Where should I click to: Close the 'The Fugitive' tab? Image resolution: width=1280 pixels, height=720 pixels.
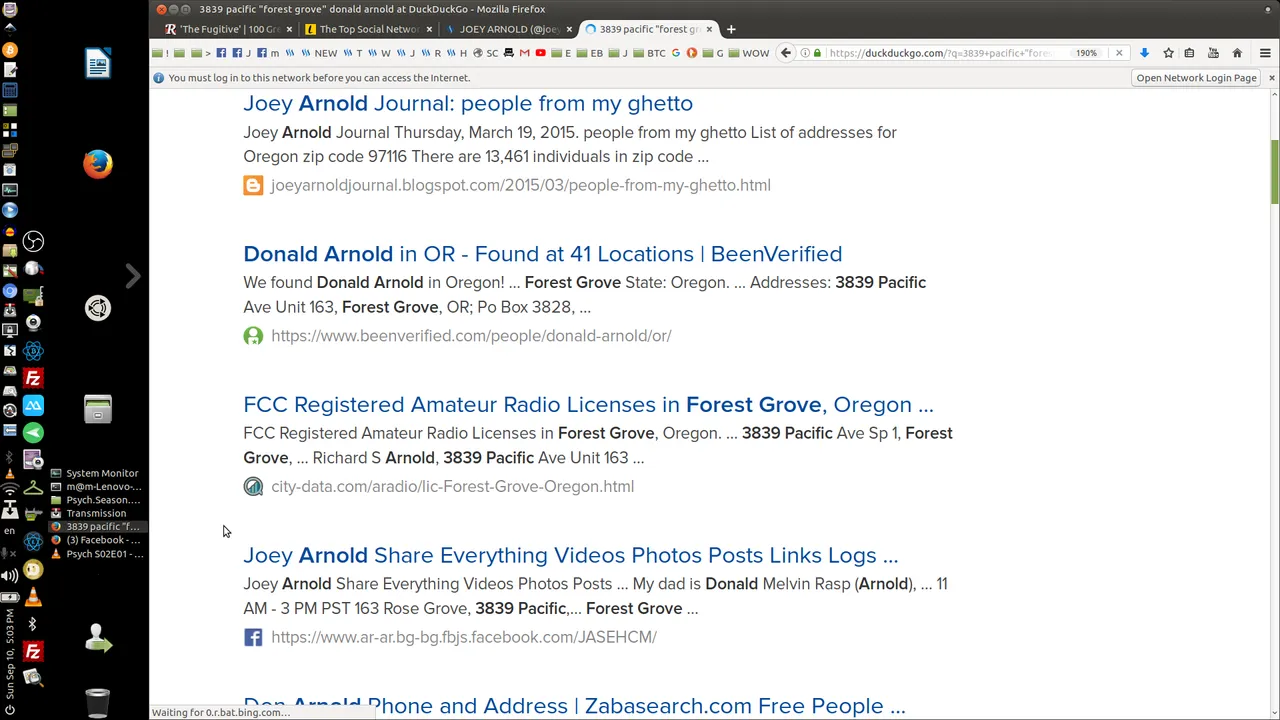point(289,29)
